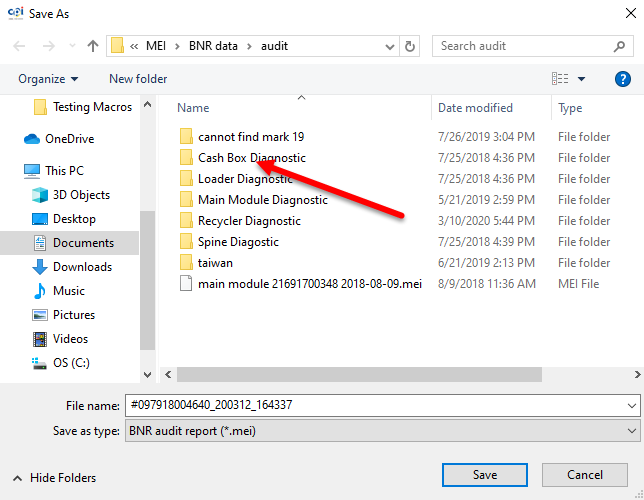This screenshot has width=644, height=500.
Task: Select the OneDrive cloud item
Action: tap(69, 139)
